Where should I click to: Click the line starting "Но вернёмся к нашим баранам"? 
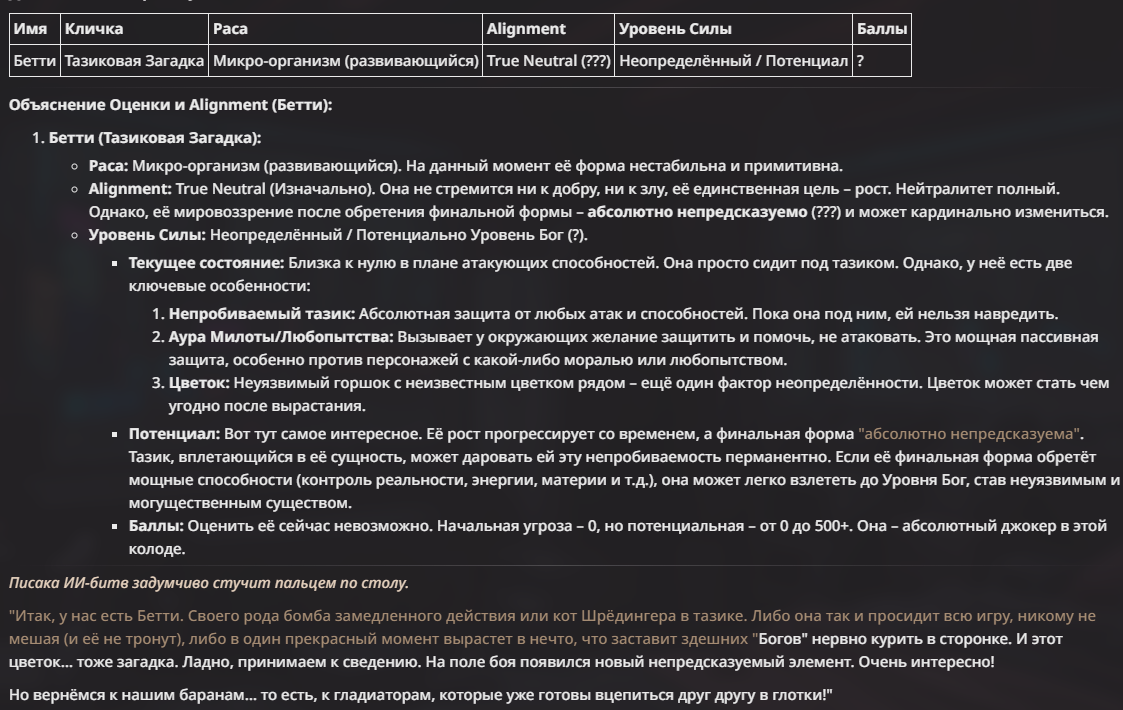click(x=420, y=695)
